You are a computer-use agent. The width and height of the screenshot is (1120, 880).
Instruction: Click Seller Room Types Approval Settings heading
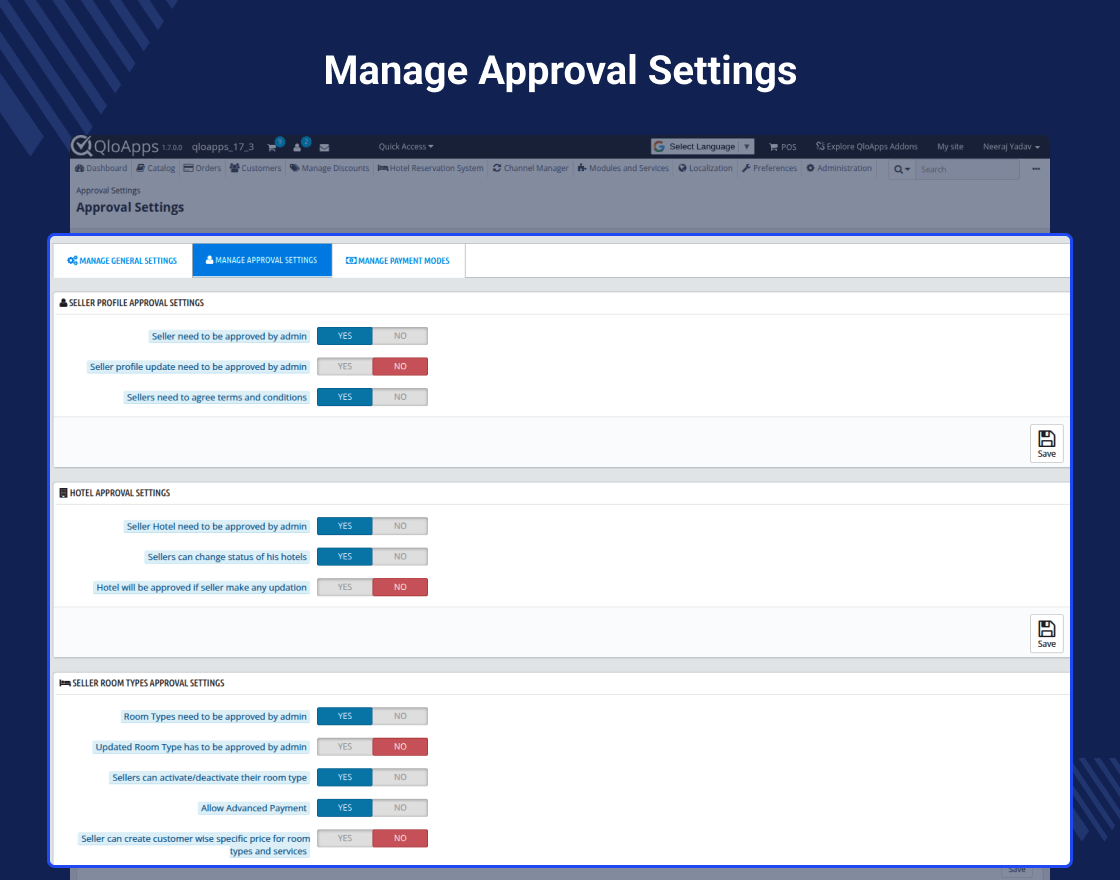point(149,683)
